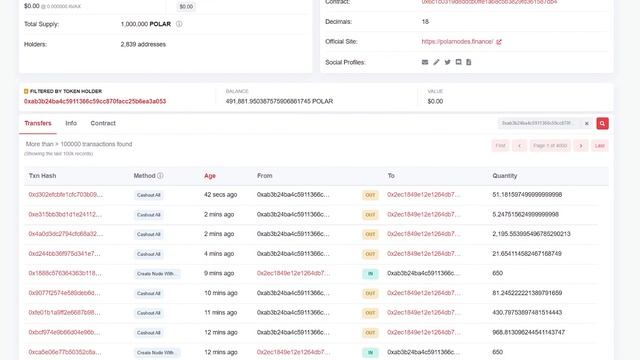Click the external link icon beside official site
This screenshot has width=640, height=360.
[499, 42]
